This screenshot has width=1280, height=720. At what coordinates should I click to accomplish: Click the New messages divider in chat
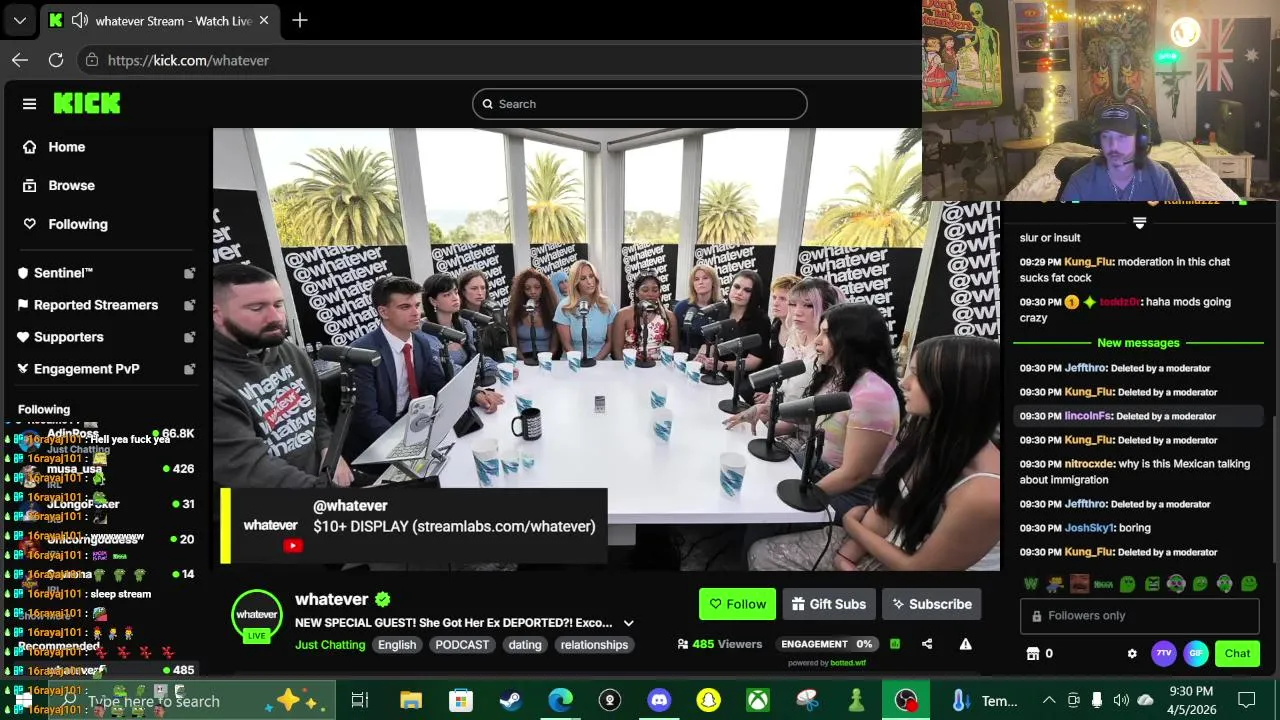(x=1138, y=343)
